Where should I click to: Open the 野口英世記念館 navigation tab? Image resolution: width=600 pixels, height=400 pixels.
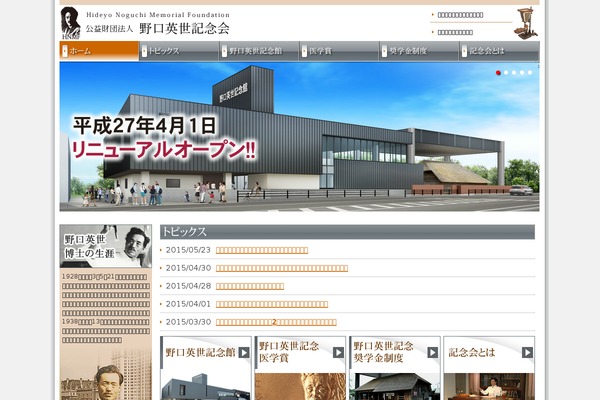click(259, 51)
